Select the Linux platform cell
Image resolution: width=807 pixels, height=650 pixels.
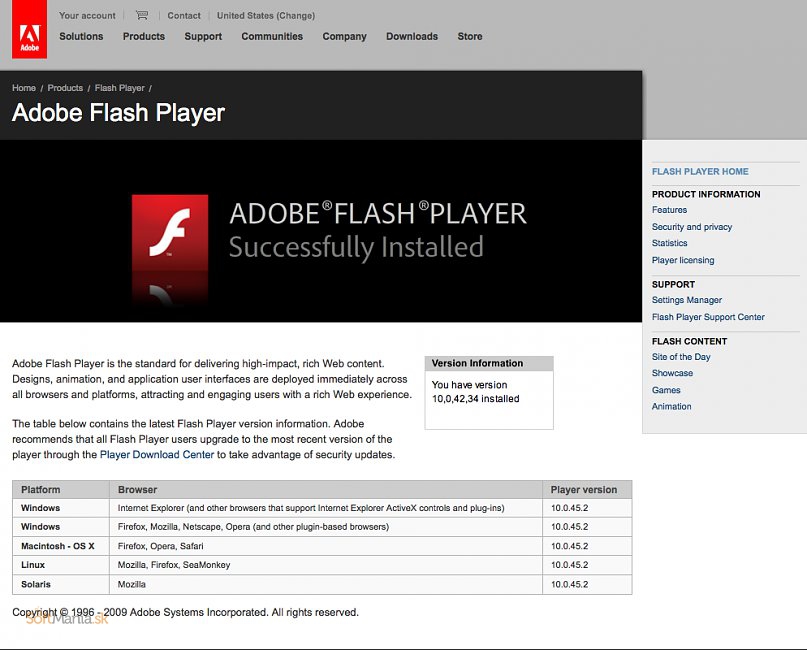(61, 565)
